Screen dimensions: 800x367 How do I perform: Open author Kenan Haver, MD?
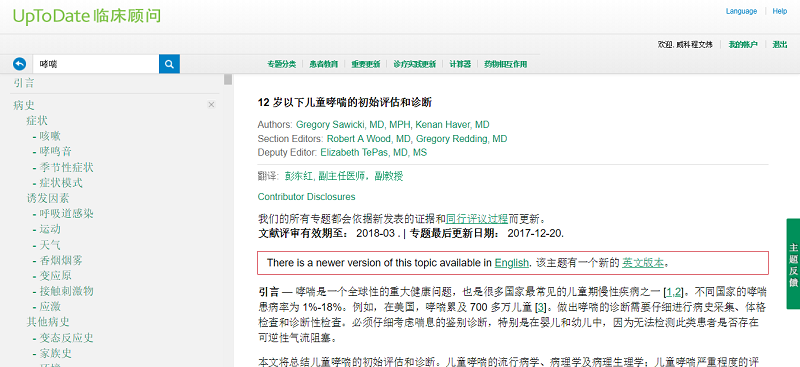tap(453, 125)
